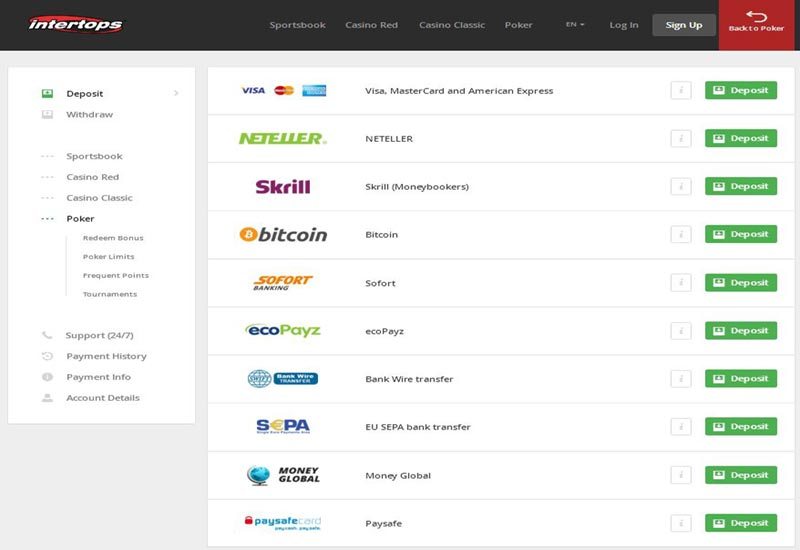Open info icon for NETELLER

pos(681,139)
